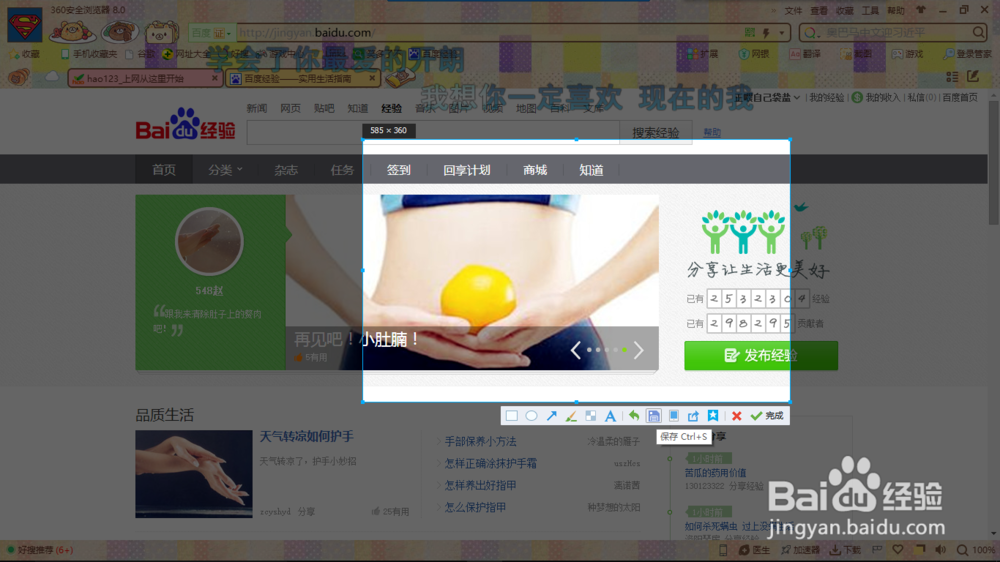Open 手机收藏夹 bookmark folder
The width and height of the screenshot is (1000, 562).
tap(89, 54)
